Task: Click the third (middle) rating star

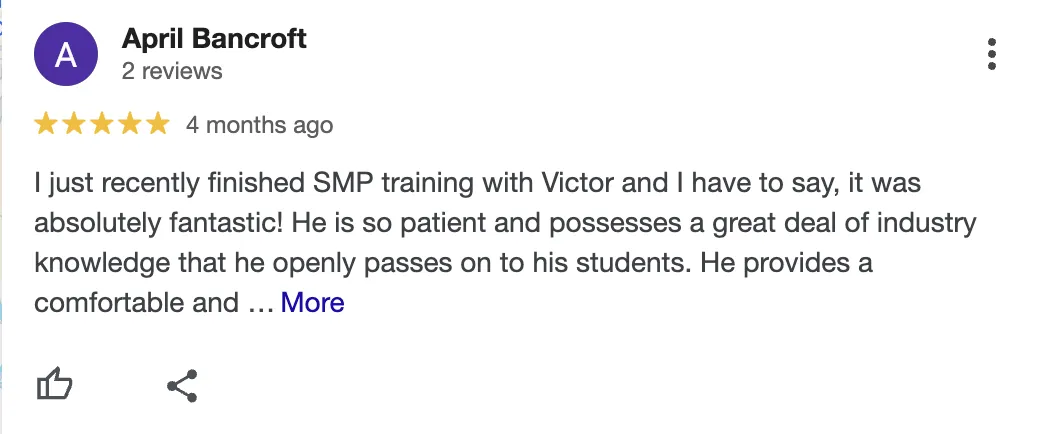Action: tap(102, 125)
